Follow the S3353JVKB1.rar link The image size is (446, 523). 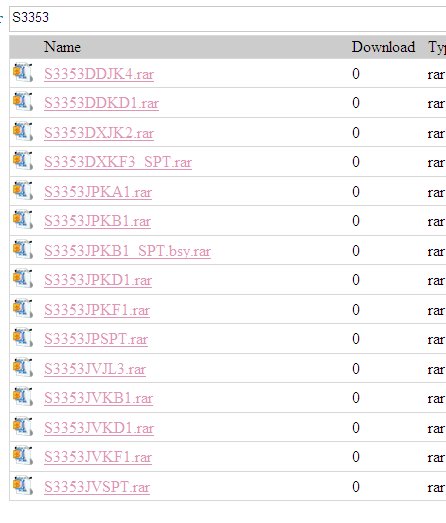tap(98, 398)
